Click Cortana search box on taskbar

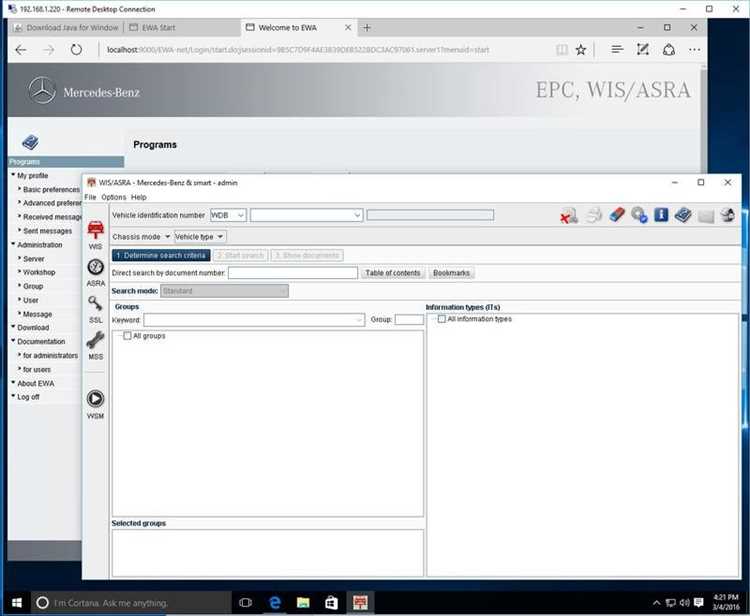click(132, 603)
